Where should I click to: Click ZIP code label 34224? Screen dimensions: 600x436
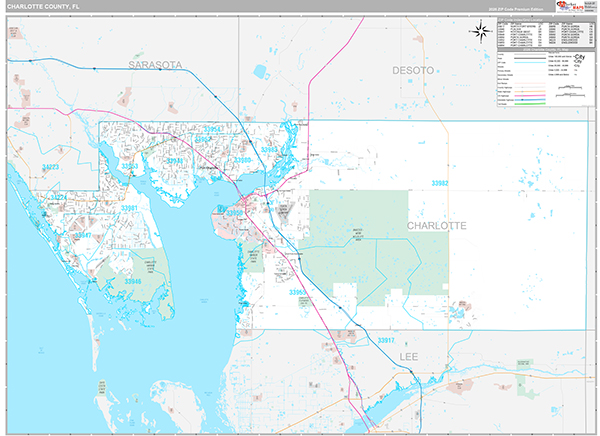pos(58,198)
